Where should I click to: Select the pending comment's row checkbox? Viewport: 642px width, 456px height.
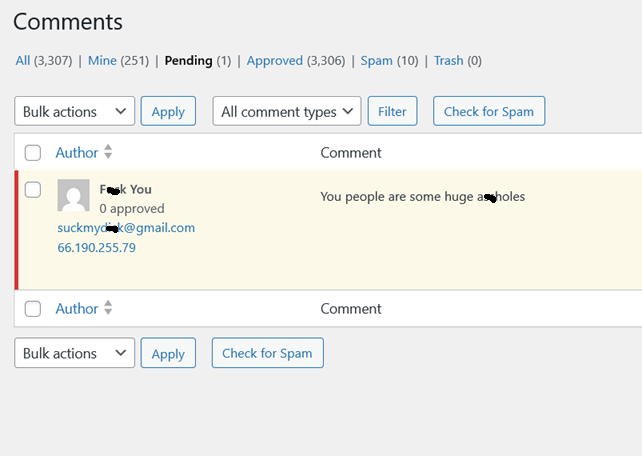[33, 190]
